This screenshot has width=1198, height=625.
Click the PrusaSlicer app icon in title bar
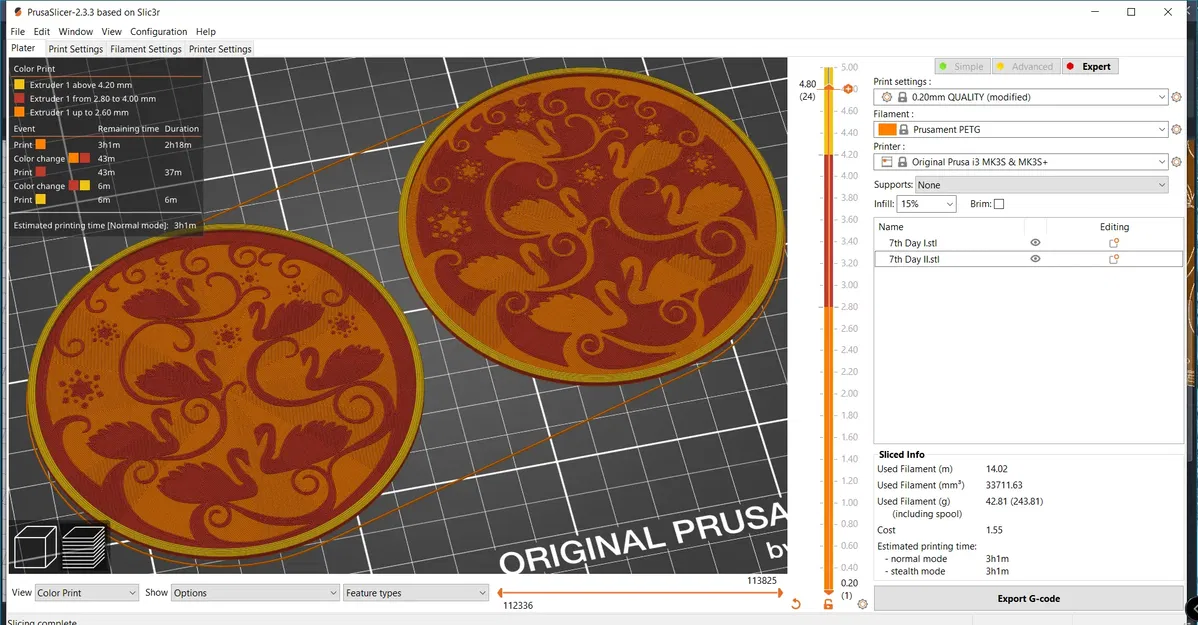tap(18, 11)
